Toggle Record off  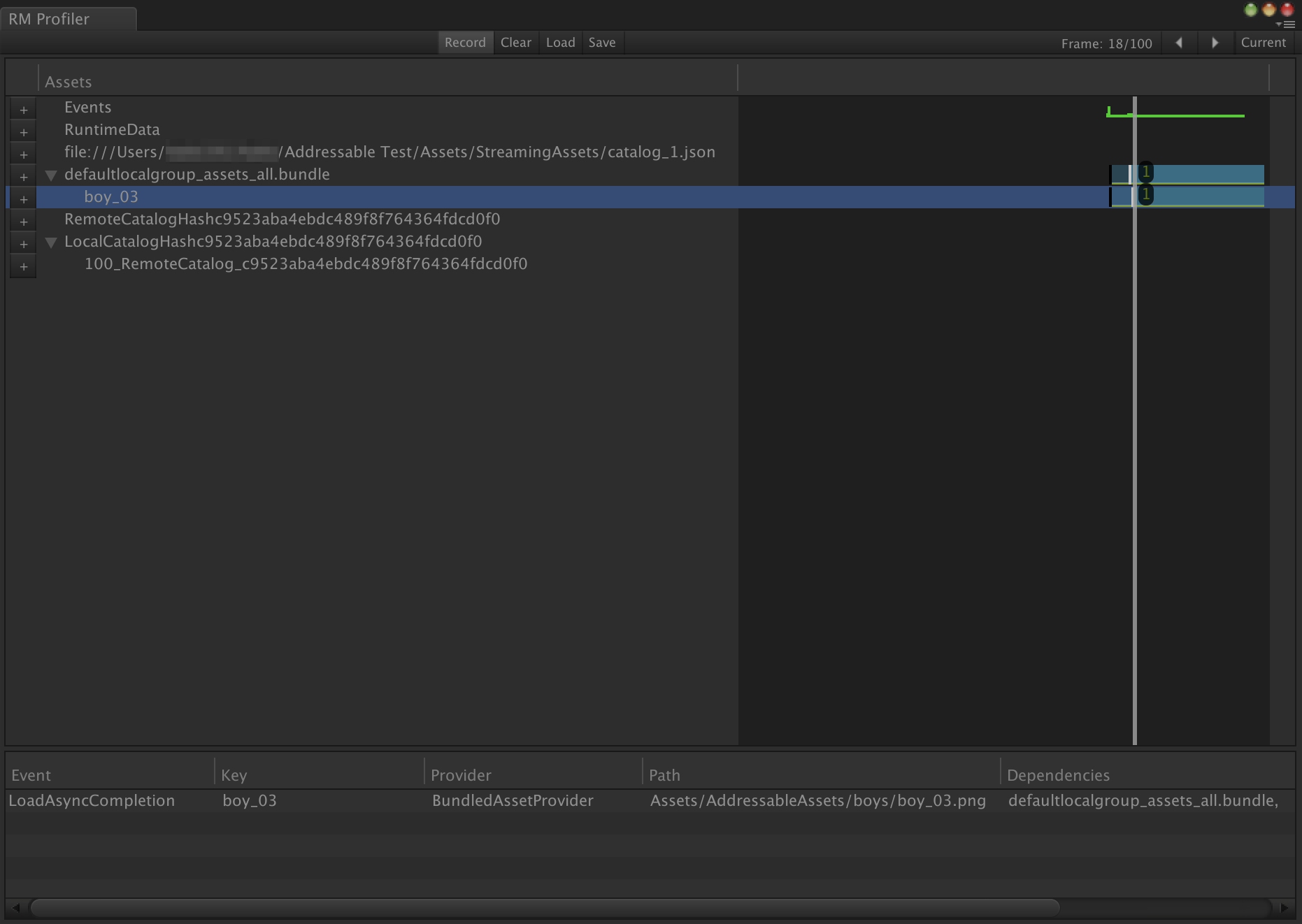click(x=464, y=42)
